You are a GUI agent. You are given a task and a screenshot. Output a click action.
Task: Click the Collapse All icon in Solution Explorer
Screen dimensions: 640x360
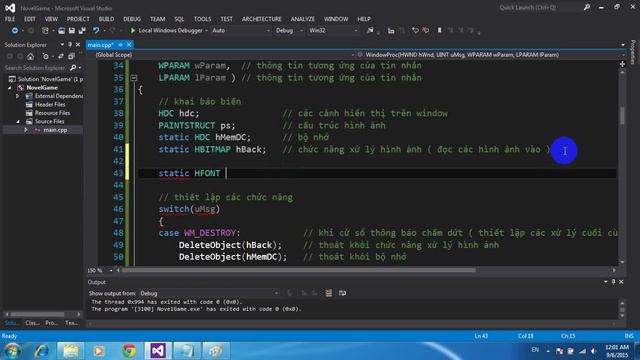pos(71,56)
